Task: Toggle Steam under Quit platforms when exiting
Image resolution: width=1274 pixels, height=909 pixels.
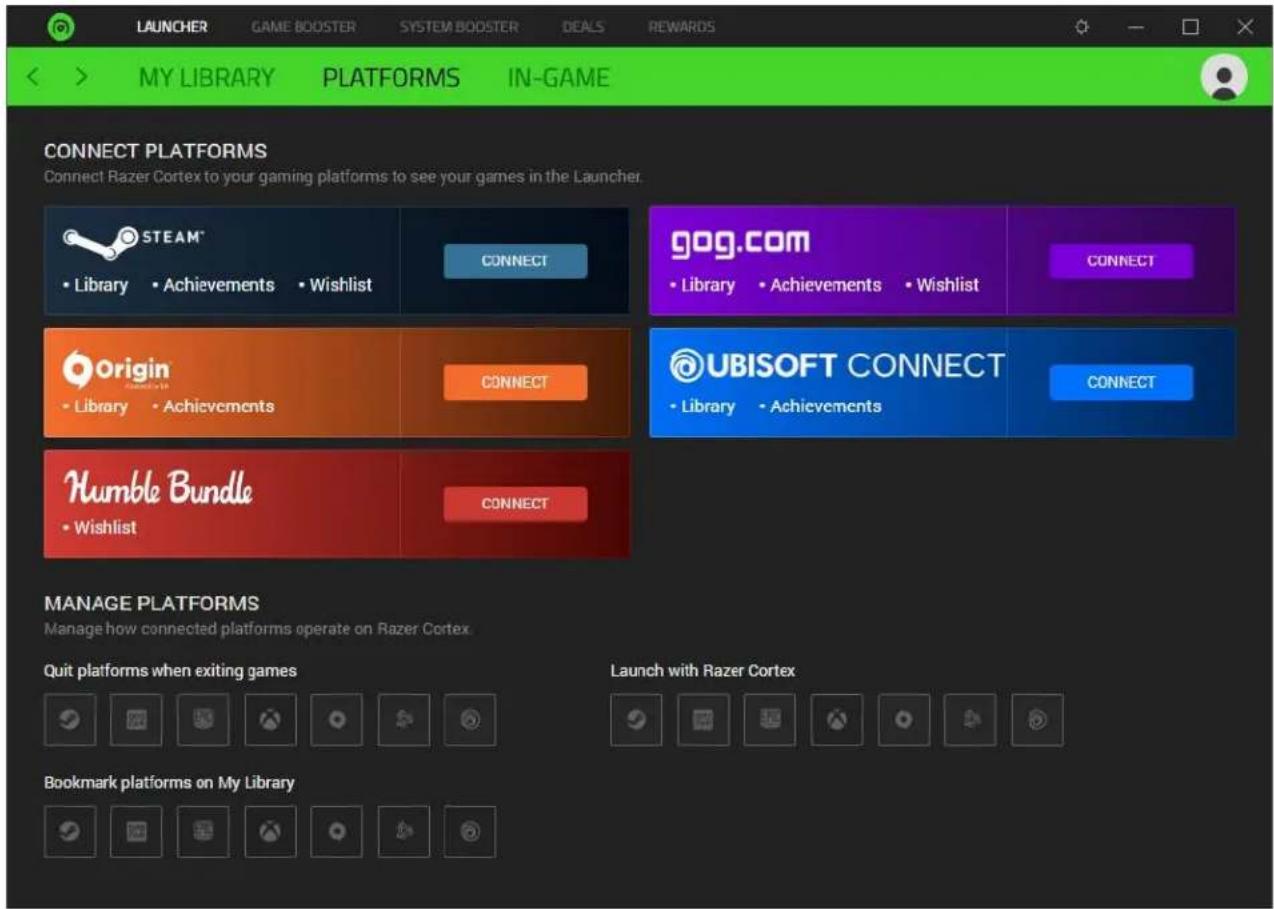Action: [70, 720]
